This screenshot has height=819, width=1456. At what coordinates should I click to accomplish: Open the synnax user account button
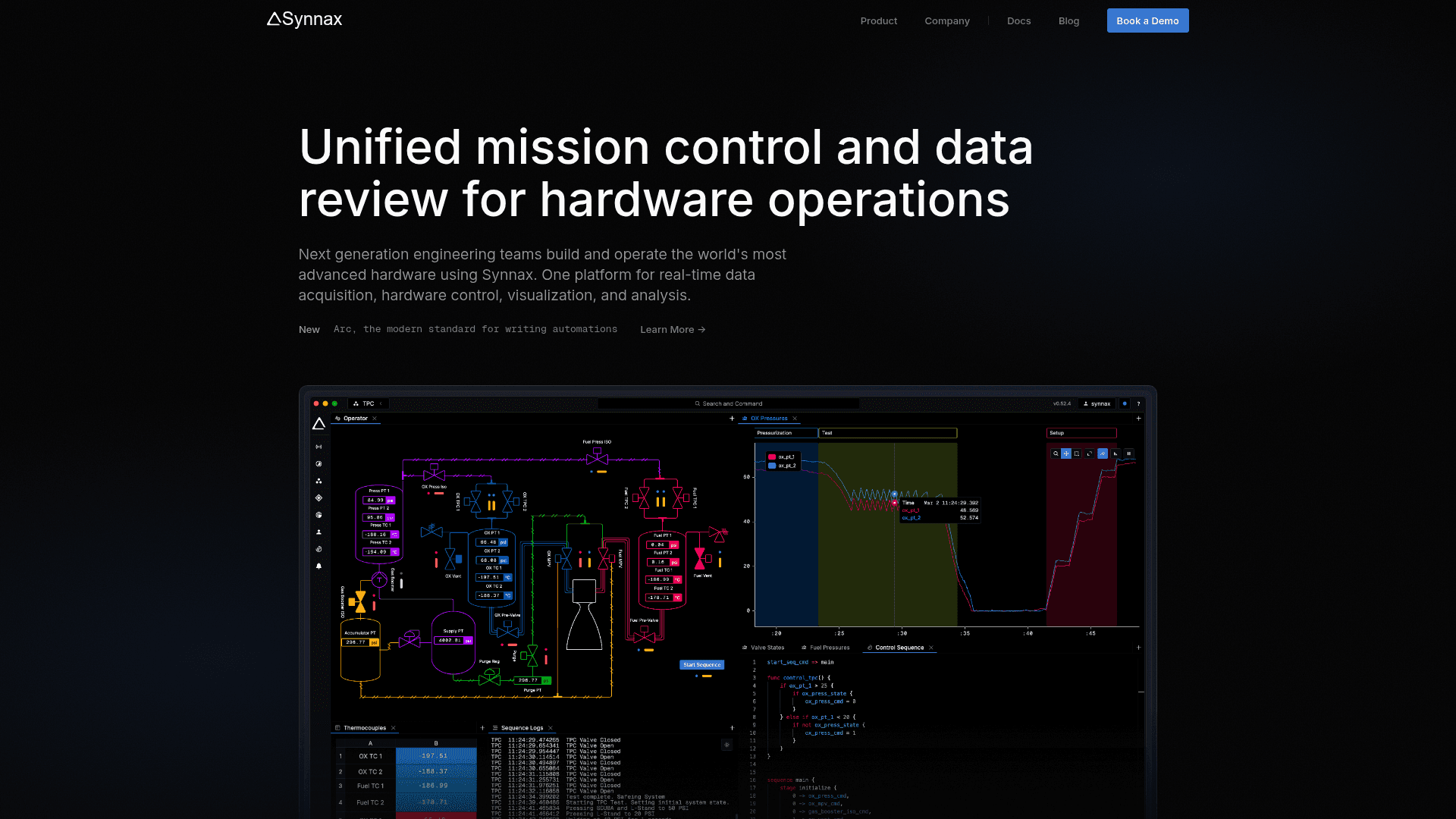pyautogui.click(x=1097, y=403)
